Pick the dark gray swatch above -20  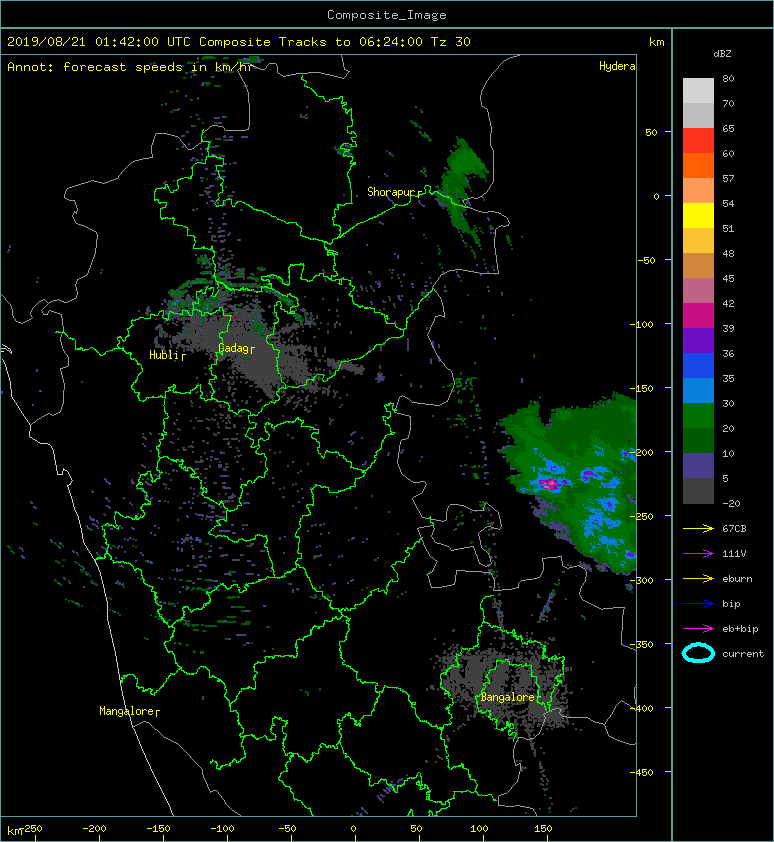(x=698, y=491)
